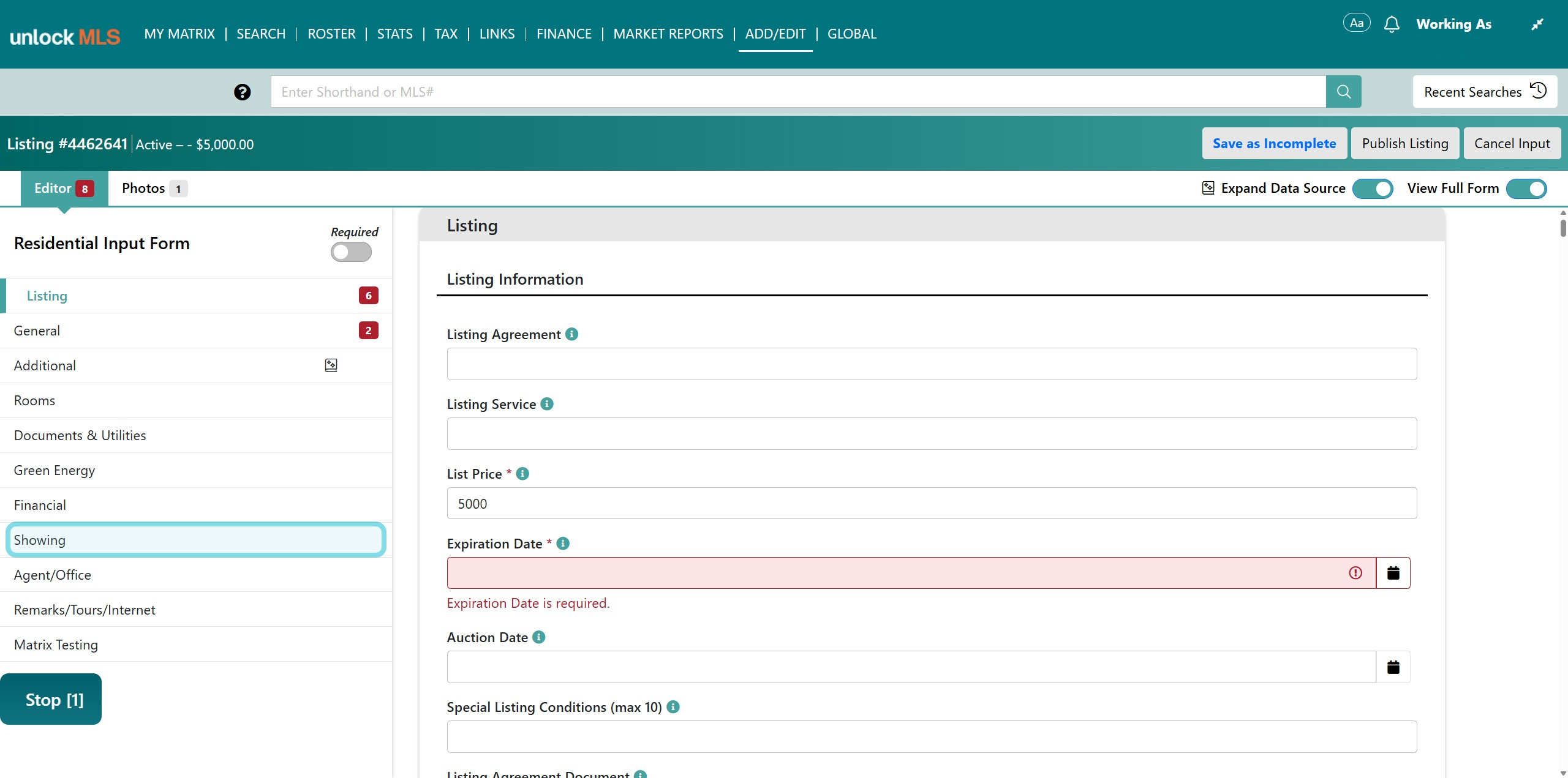Open the LINKS menu
This screenshot has width=1568, height=778.
[x=497, y=34]
